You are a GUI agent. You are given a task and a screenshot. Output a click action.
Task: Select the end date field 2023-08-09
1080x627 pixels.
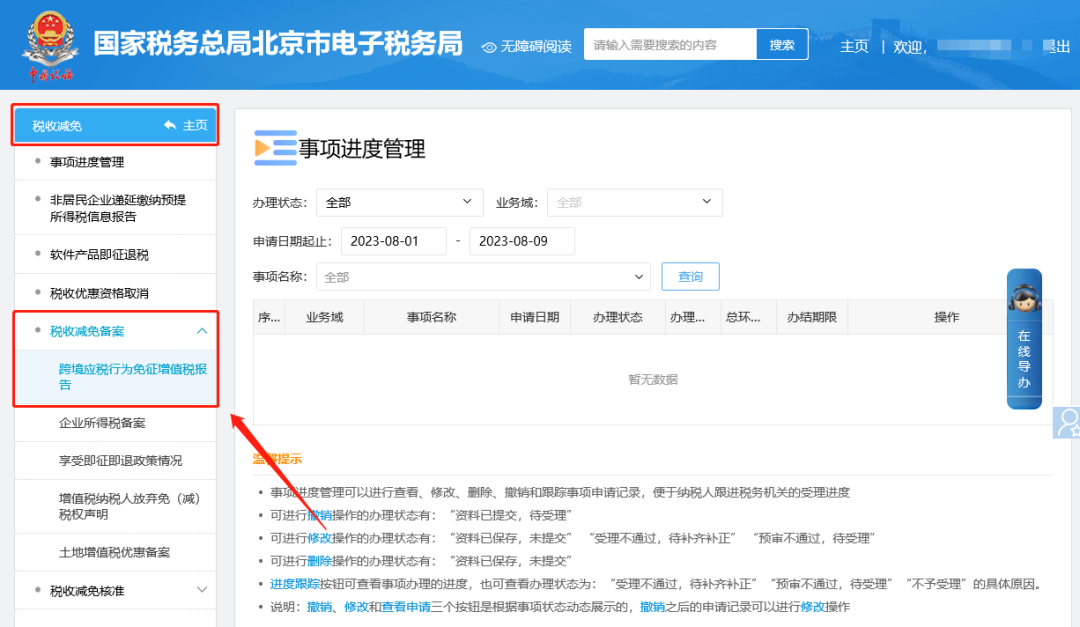pyautogui.click(x=522, y=242)
